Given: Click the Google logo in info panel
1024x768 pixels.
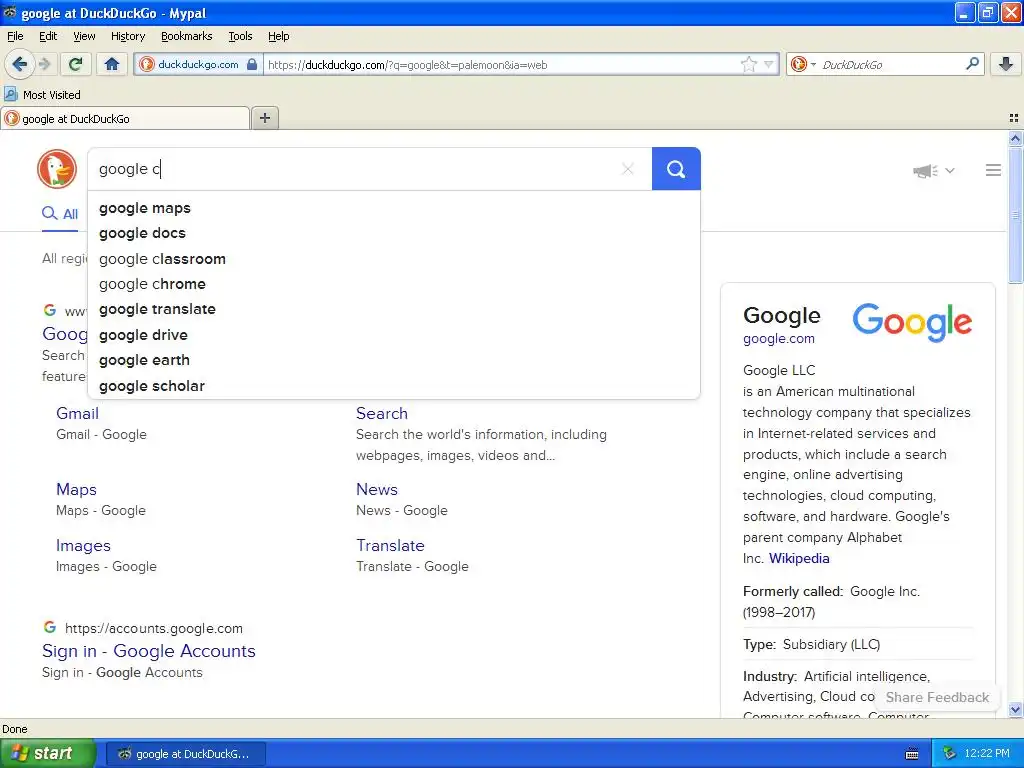Looking at the screenshot, I should coord(912,322).
